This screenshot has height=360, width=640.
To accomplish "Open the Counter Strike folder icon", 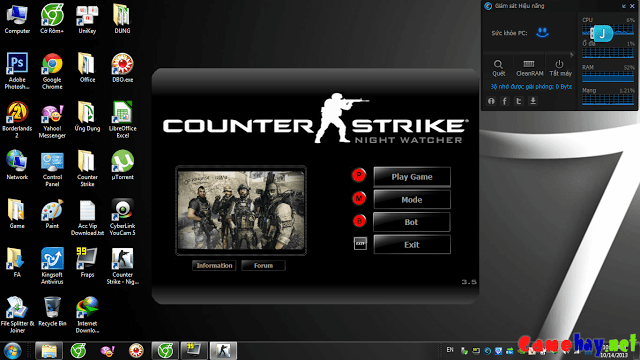I will (87, 168).
